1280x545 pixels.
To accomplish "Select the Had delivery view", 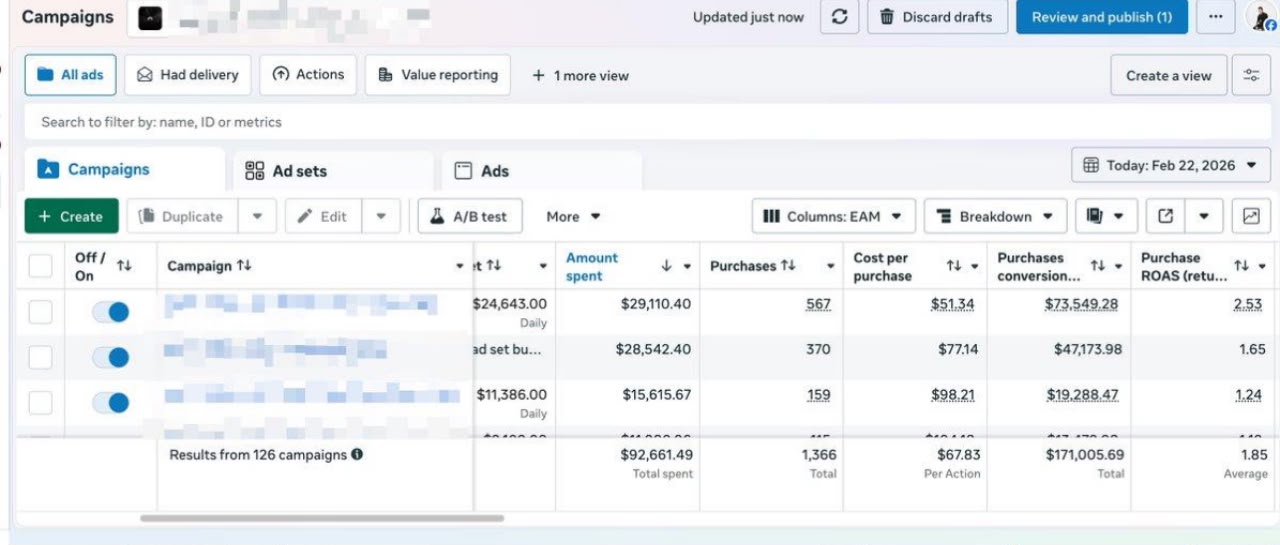I will pyautogui.click(x=188, y=75).
